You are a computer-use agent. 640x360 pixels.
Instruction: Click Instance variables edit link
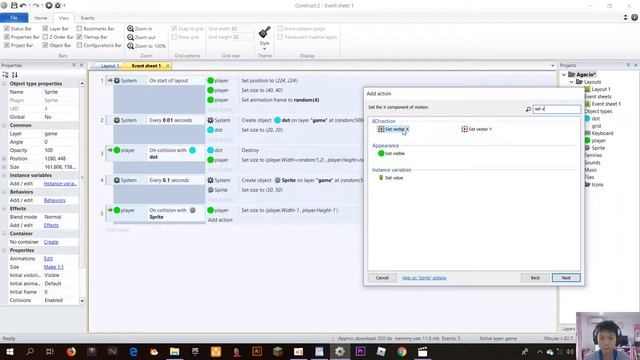(60, 184)
